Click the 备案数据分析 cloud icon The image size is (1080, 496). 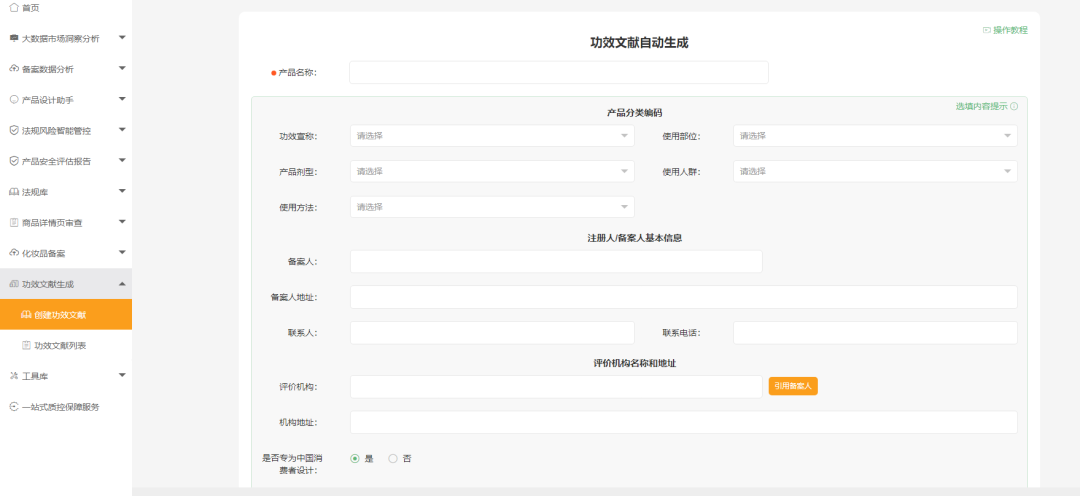click(14, 69)
